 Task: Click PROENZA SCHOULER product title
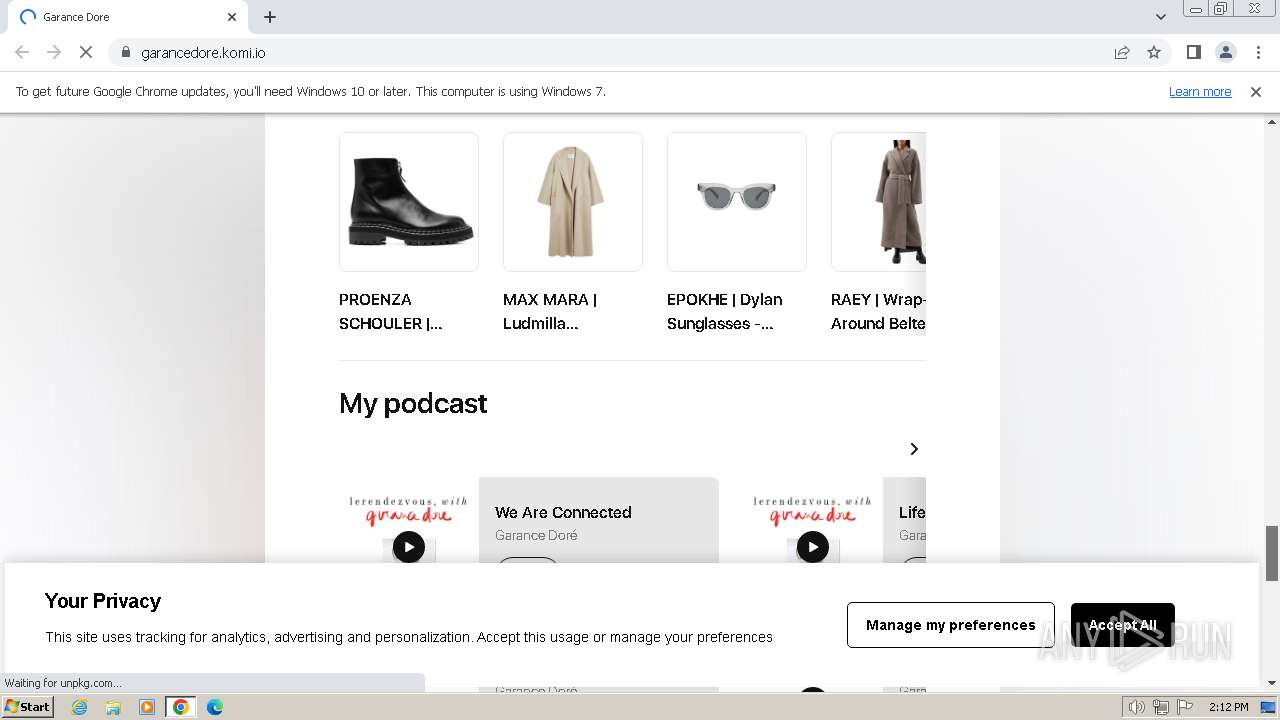point(391,311)
